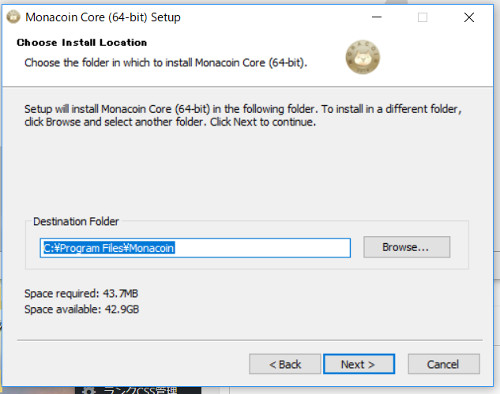Click the Monacoin coin icon in title bar

13,17
